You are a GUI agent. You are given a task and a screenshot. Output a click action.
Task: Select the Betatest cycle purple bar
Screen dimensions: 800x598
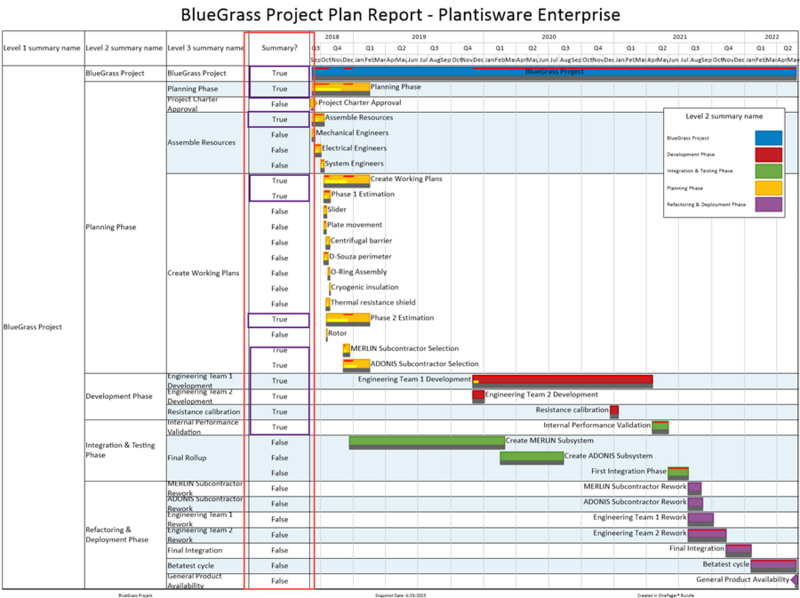click(x=773, y=565)
